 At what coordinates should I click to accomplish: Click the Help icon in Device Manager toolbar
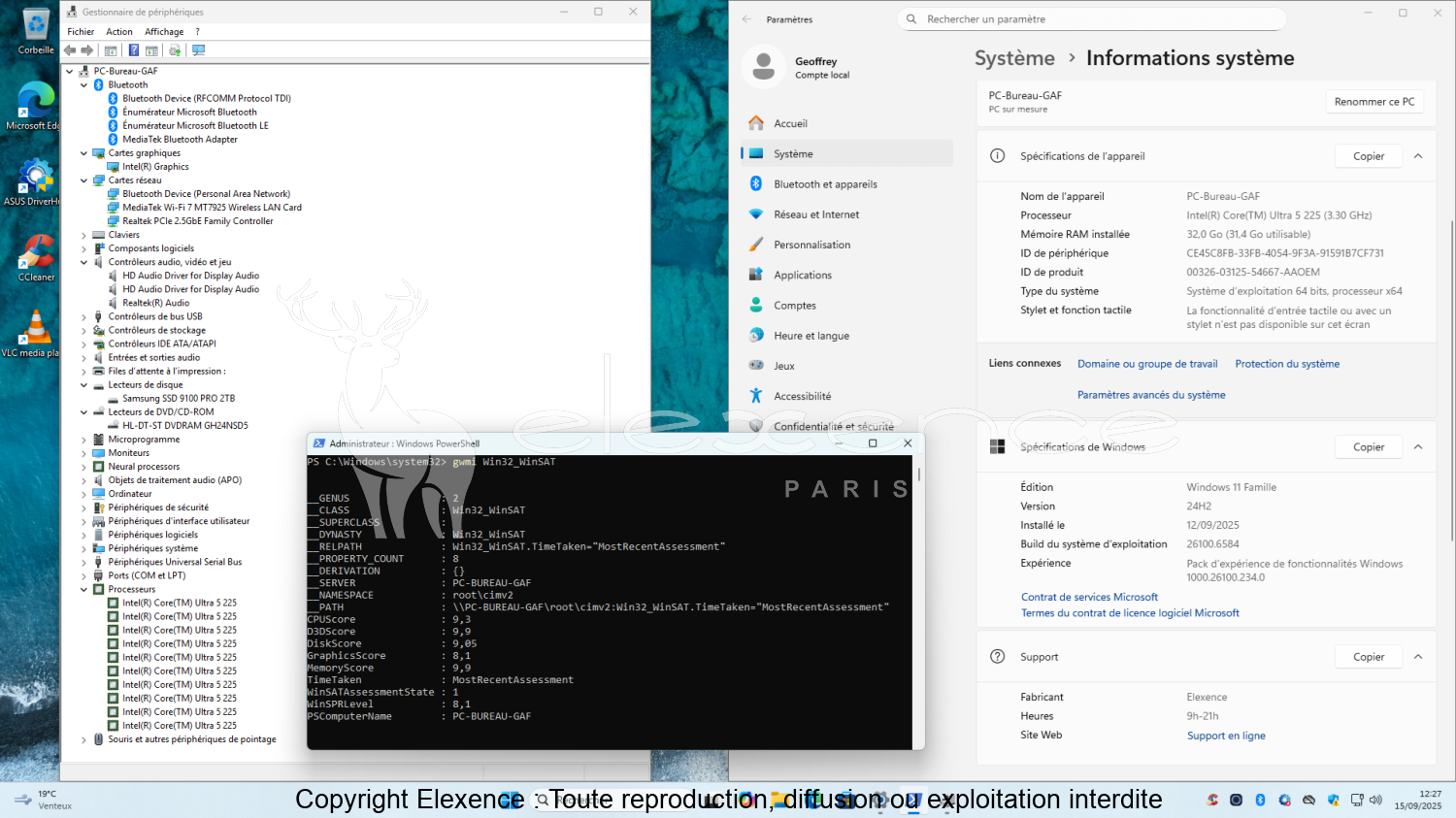click(134, 50)
